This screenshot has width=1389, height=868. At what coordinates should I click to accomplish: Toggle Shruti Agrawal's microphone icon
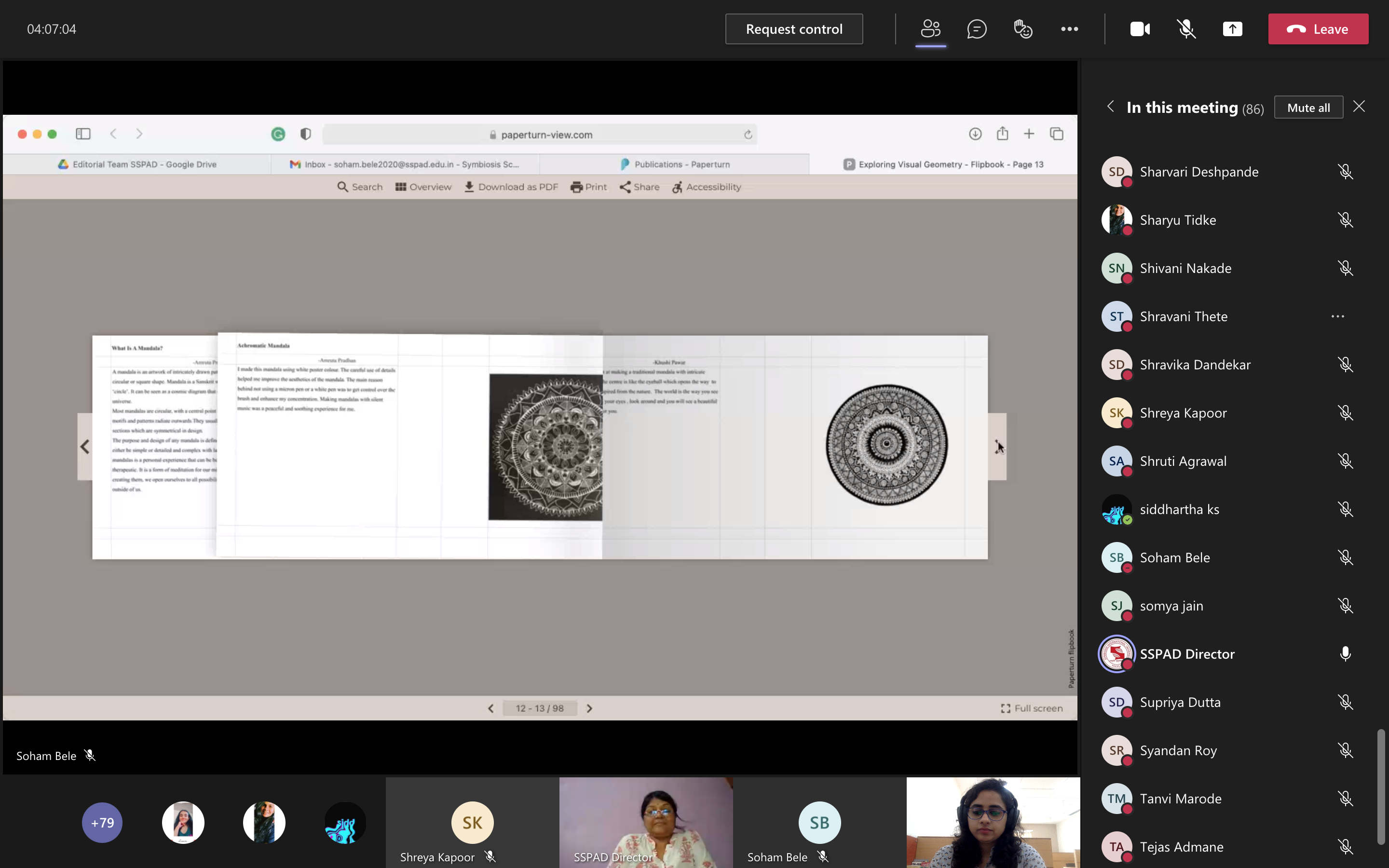point(1345,461)
